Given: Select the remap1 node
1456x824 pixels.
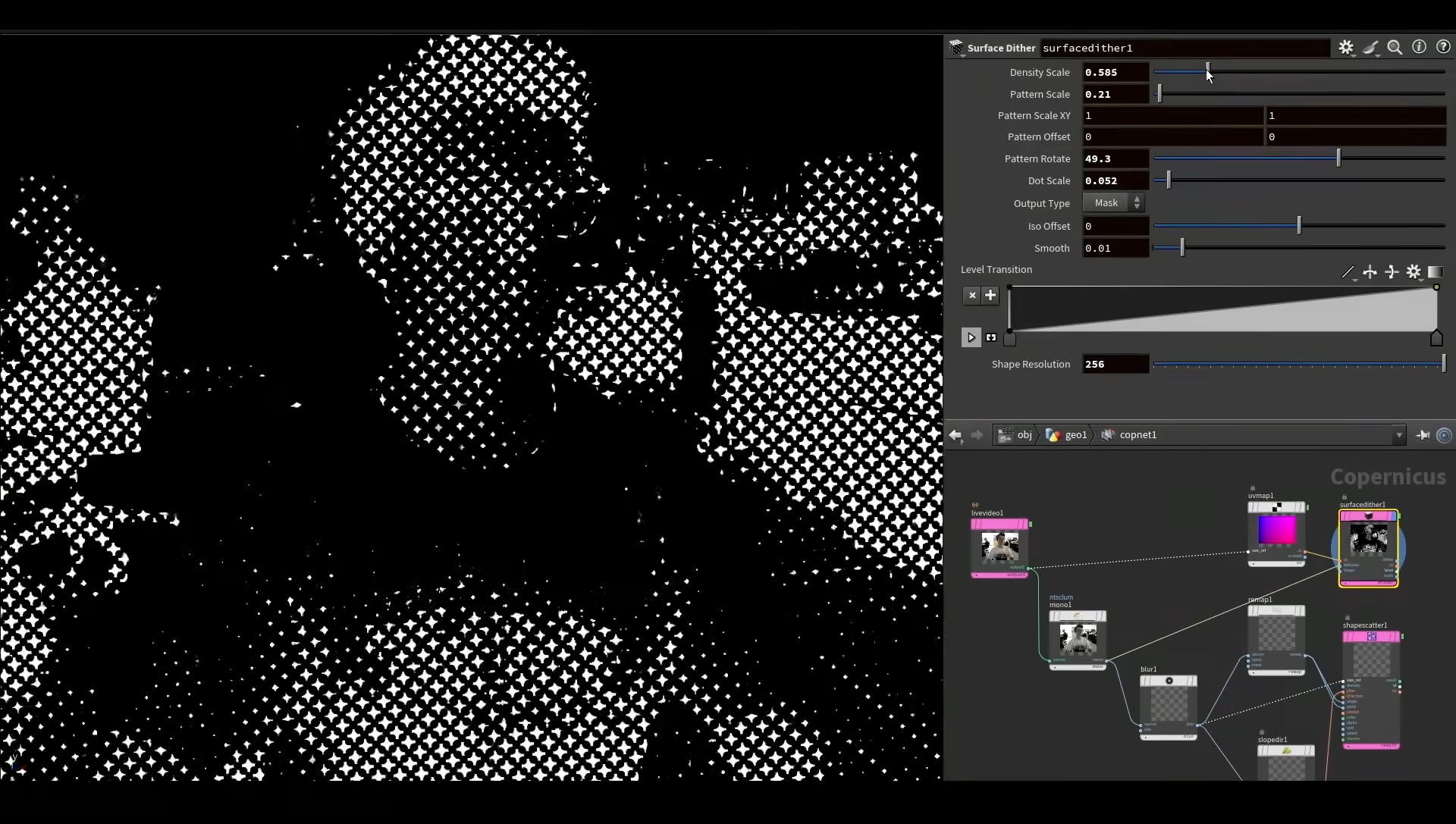Looking at the screenshot, I should [1277, 639].
